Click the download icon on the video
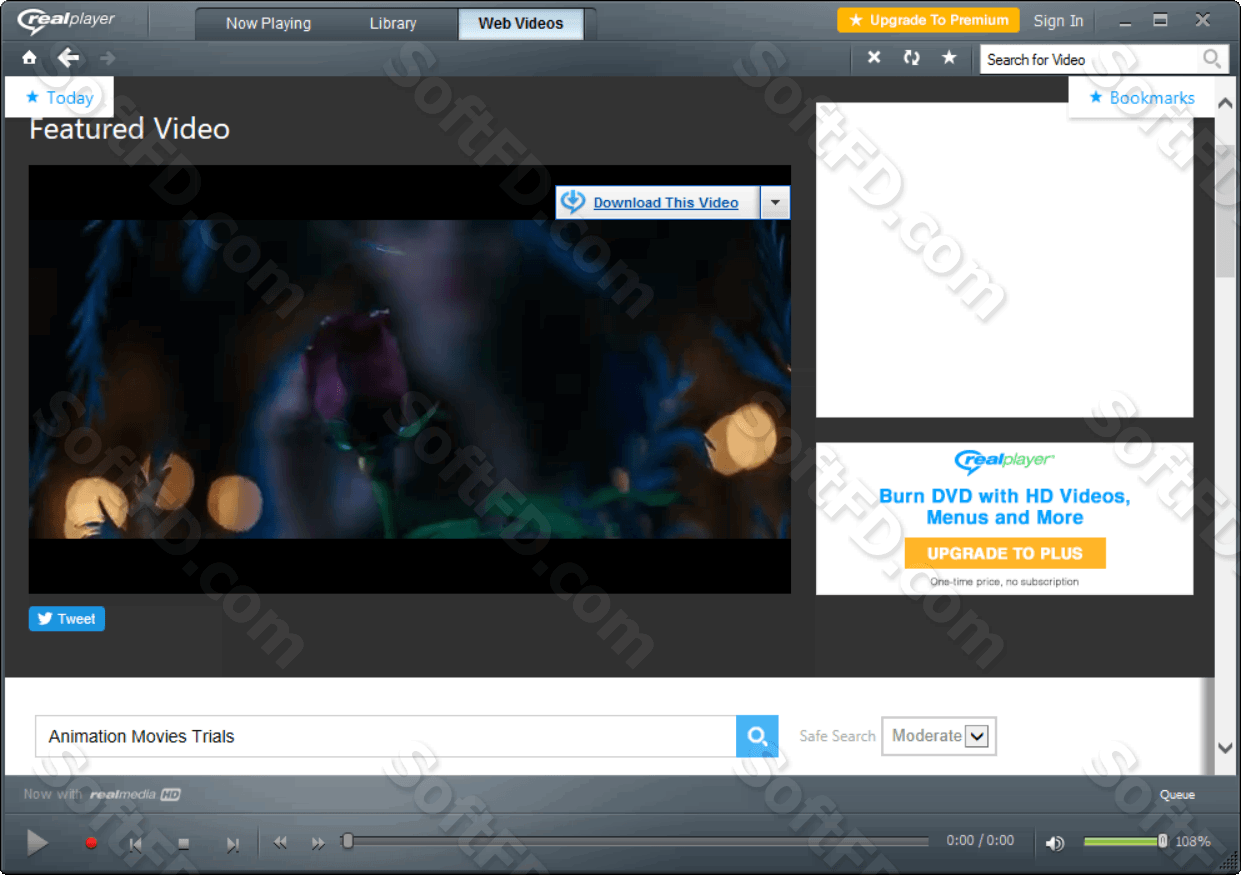This screenshot has height=875, width=1241. pyautogui.click(x=573, y=202)
